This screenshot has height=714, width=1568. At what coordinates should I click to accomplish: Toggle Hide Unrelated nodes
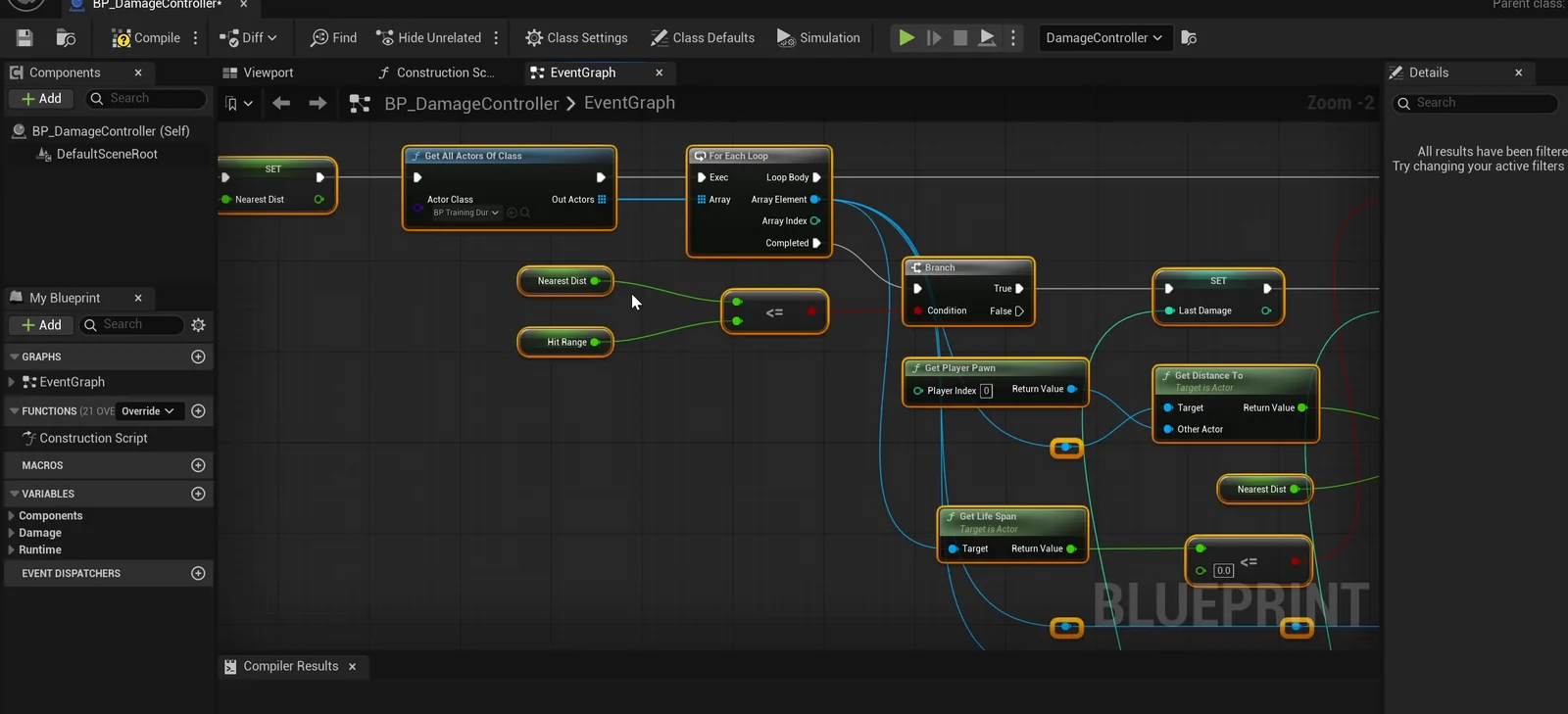point(428,38)
